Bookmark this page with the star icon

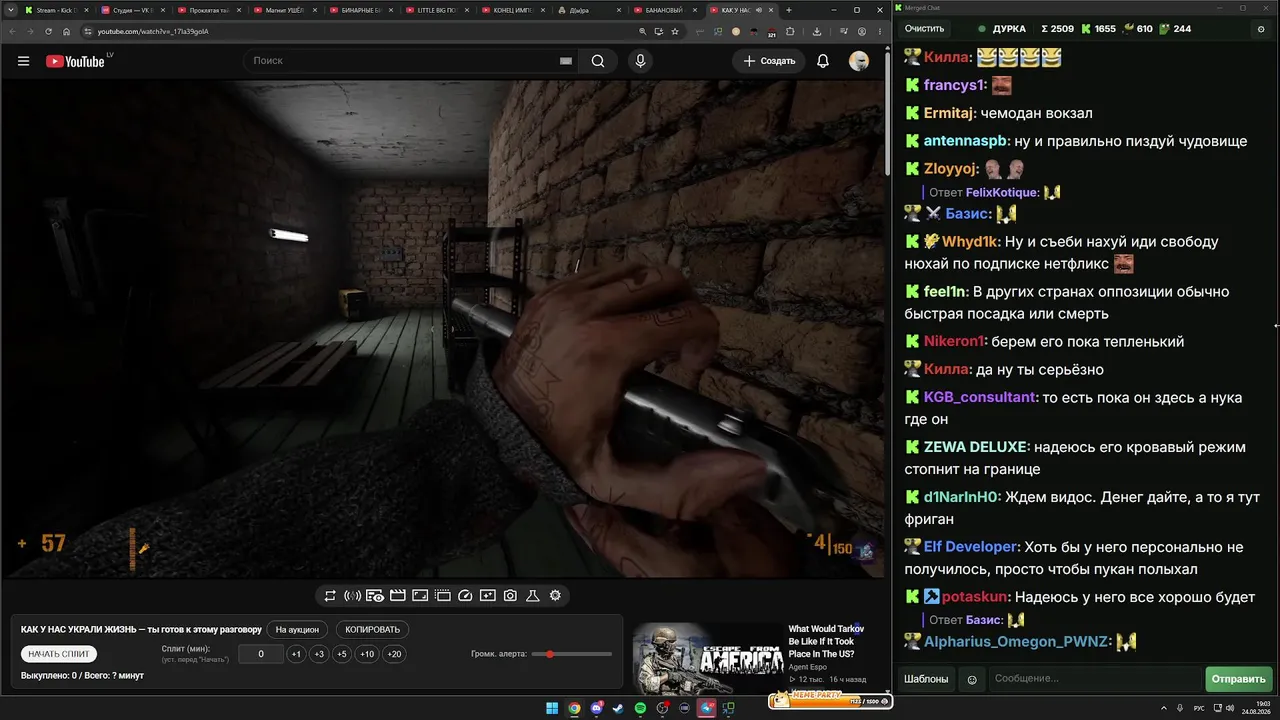[x=677, y=31]
